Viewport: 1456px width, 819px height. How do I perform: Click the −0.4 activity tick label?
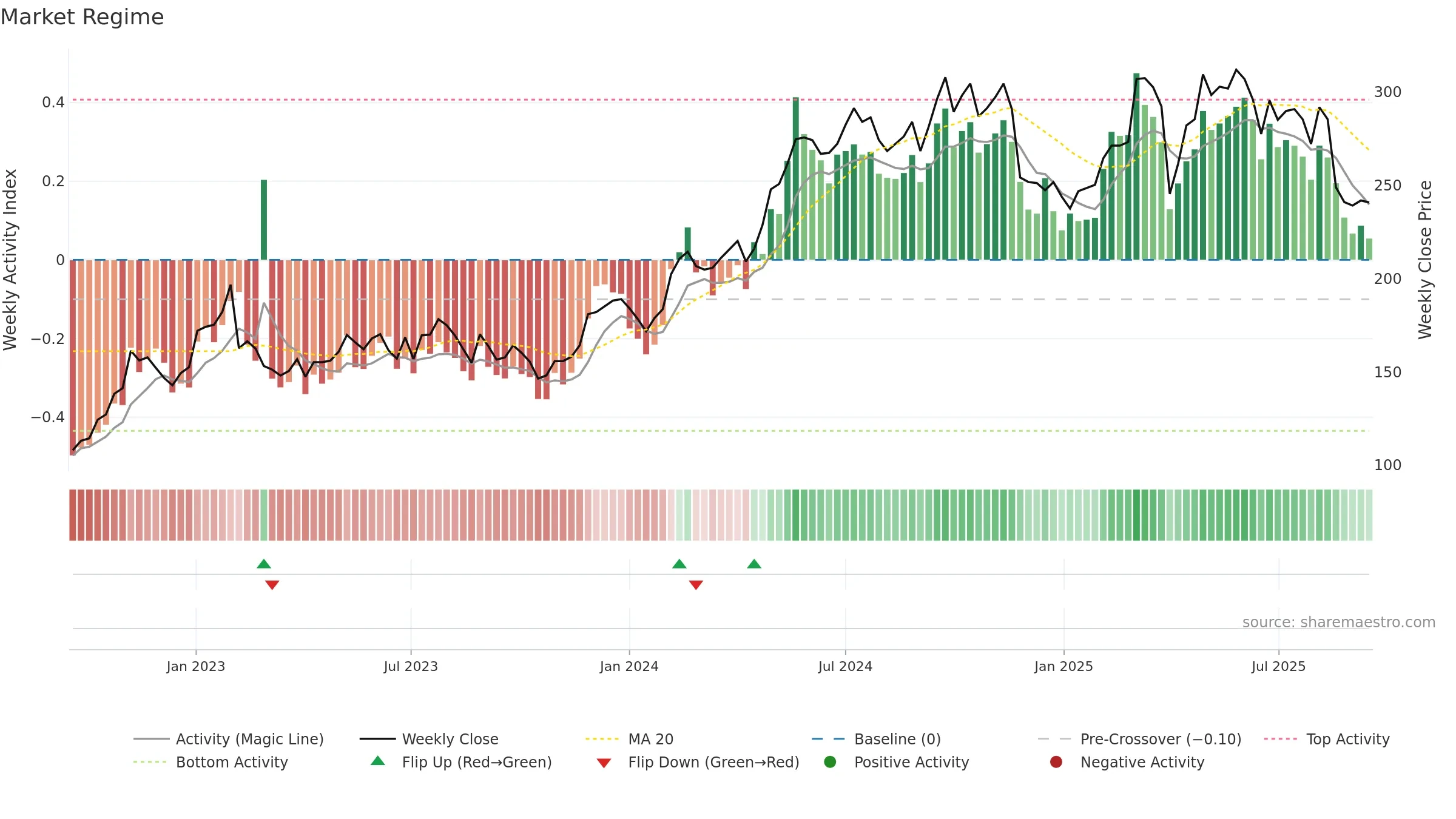pos(48,417)
